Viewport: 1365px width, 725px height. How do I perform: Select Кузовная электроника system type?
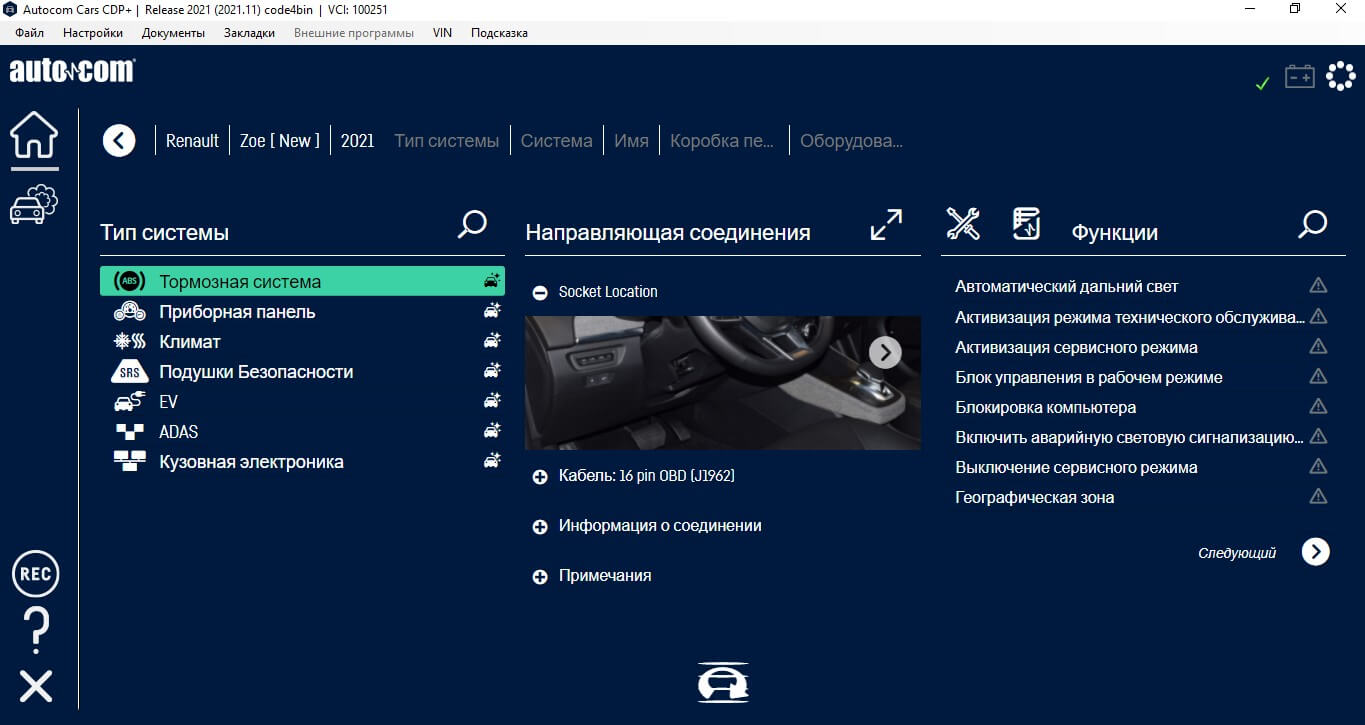coord(302,462)
